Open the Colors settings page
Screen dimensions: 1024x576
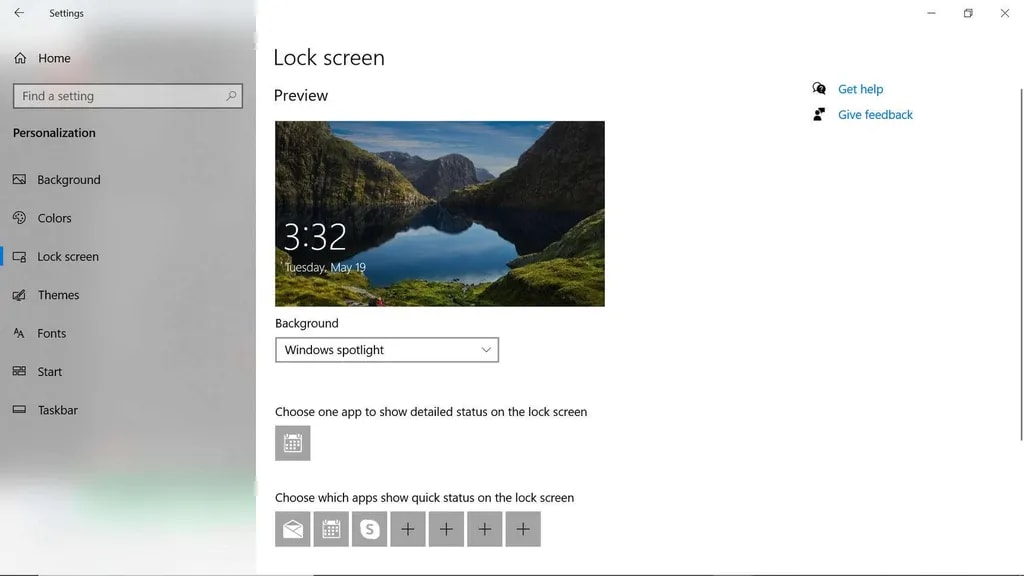tap(54, 218)
